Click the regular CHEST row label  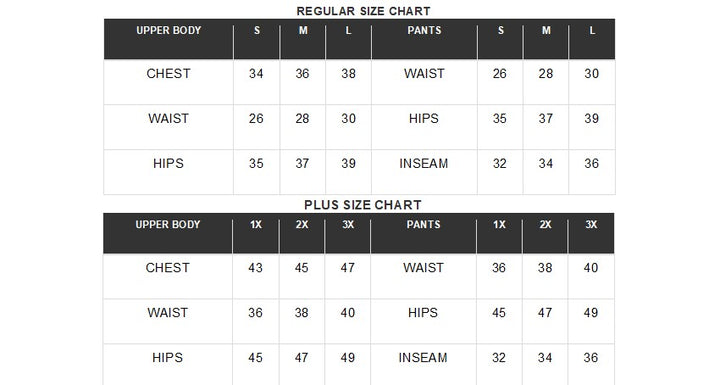168,74
